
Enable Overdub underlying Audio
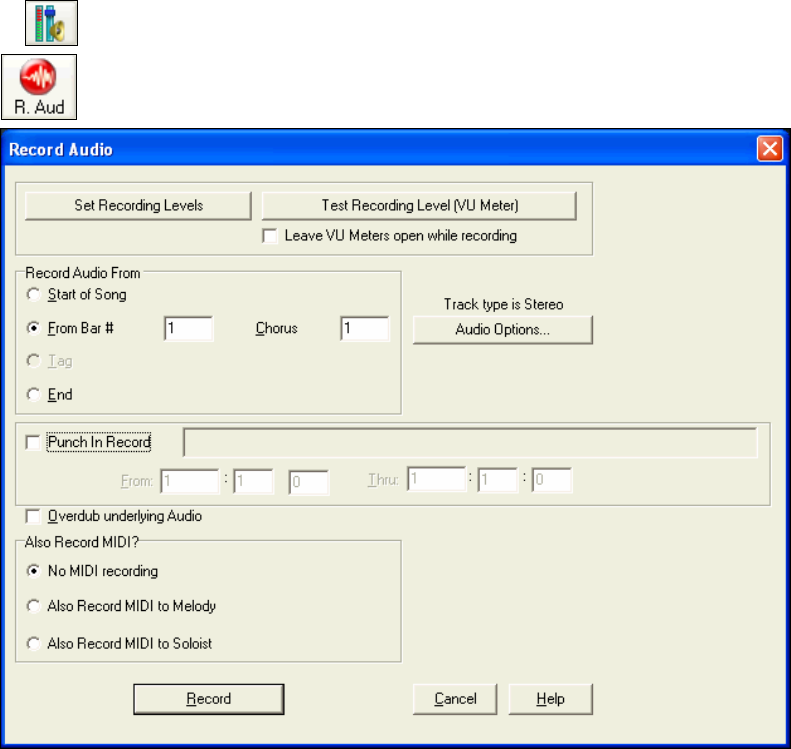(33, 516)
